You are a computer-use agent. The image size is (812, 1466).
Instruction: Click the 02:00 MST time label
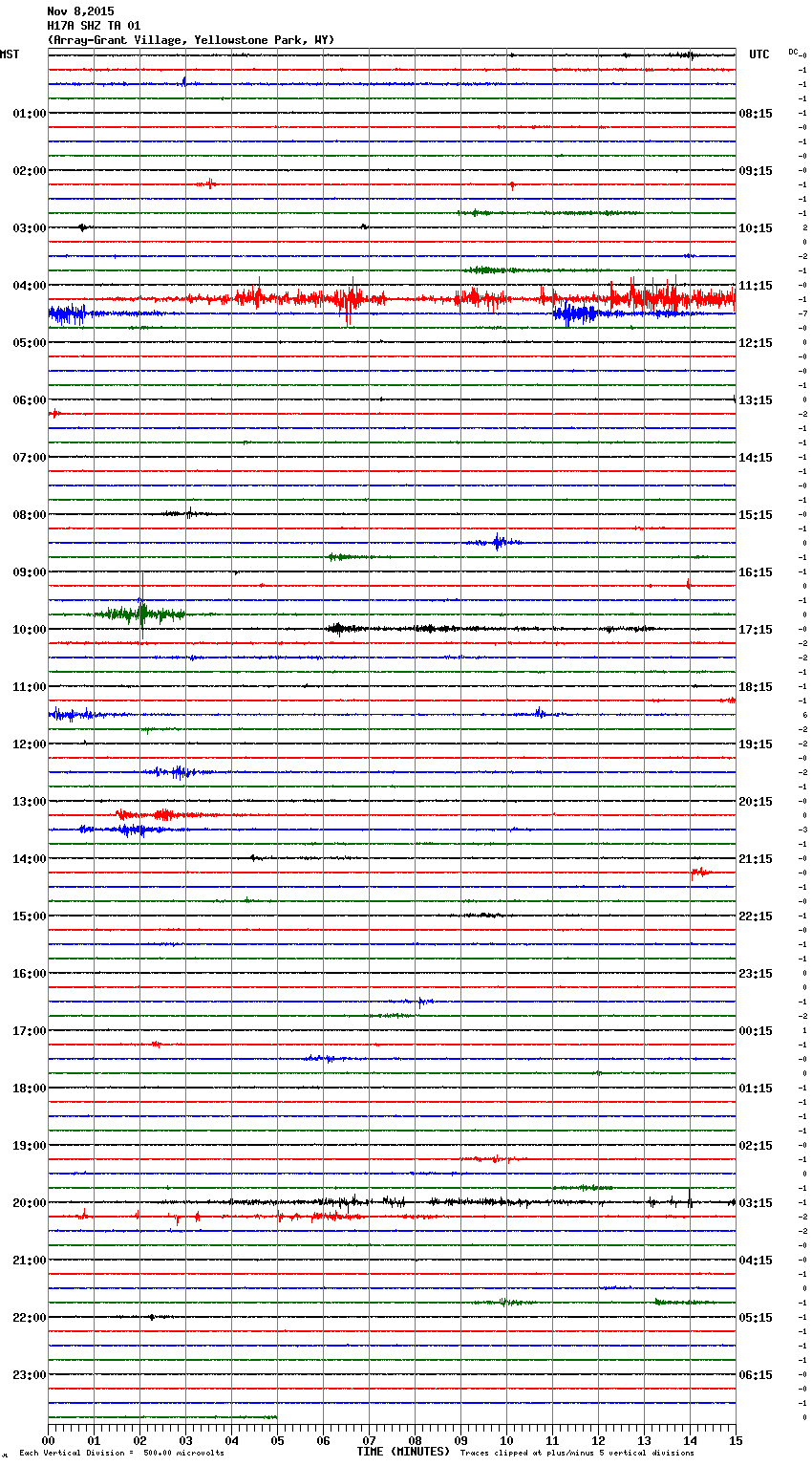[30, 171]
